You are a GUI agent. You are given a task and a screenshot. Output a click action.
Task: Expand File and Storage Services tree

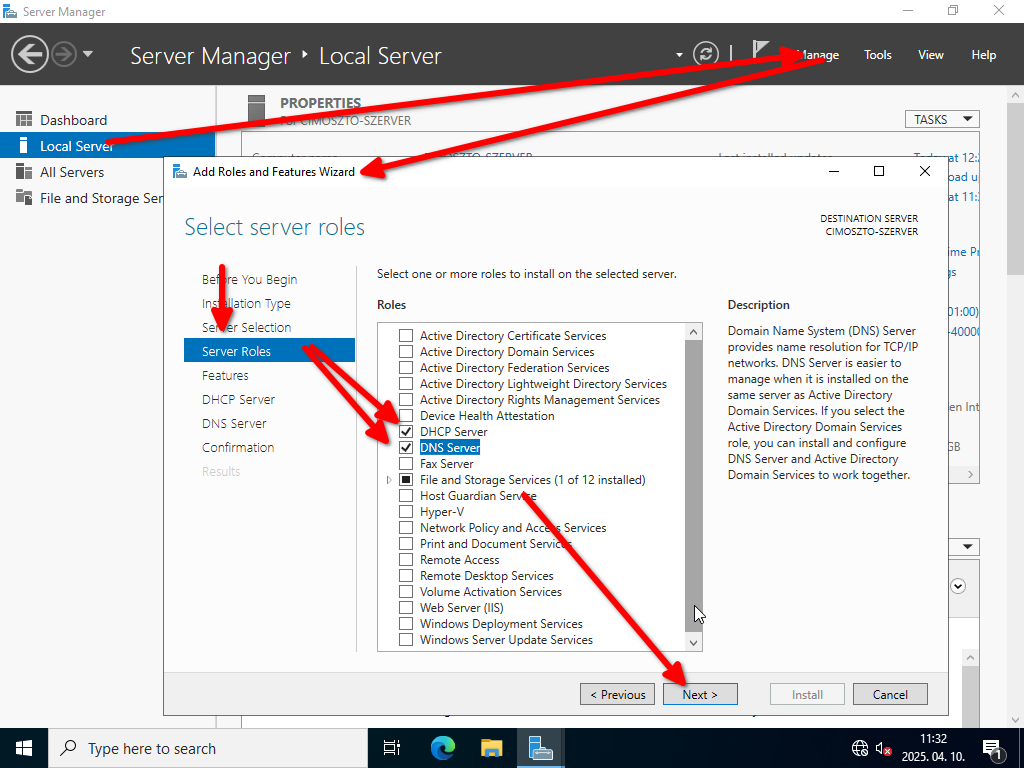pos(389,480)
